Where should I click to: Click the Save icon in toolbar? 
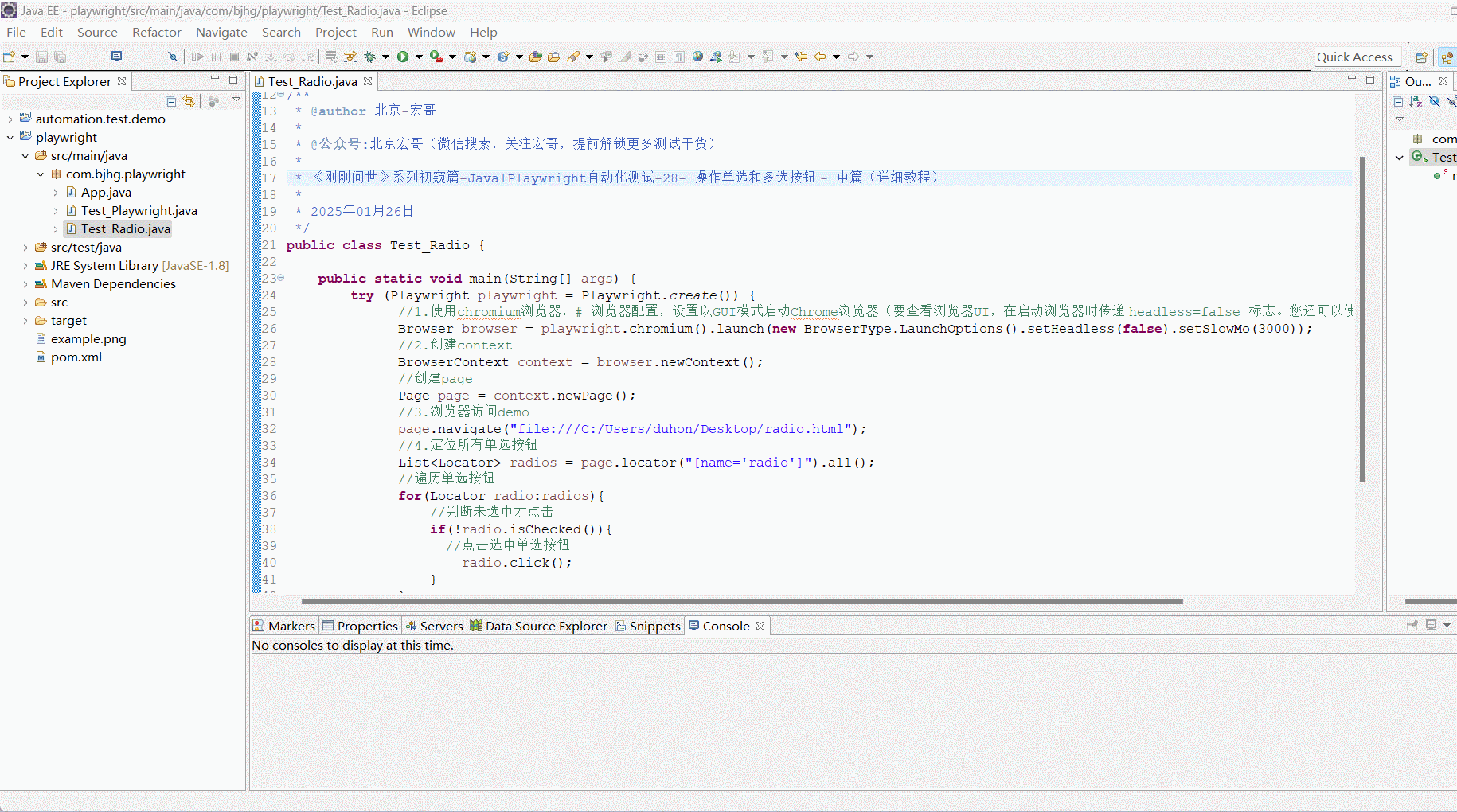click(42, 57)
